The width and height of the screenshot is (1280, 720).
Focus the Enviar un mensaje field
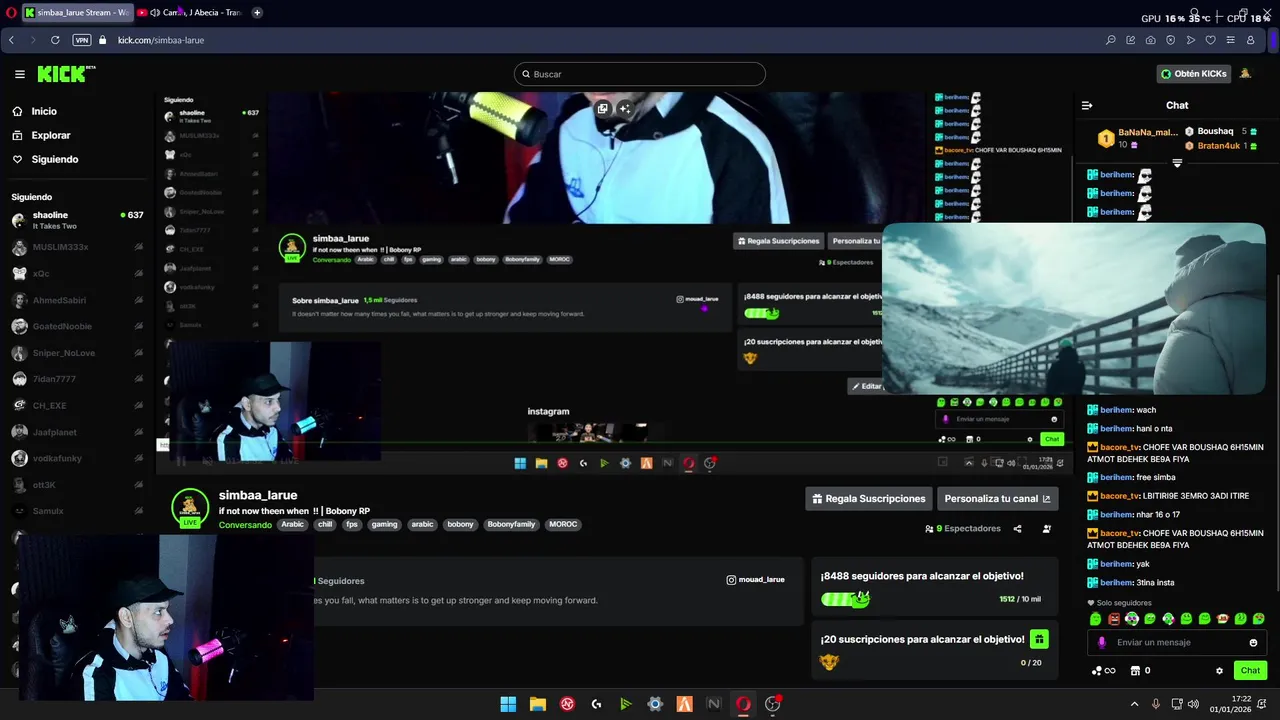[x=1177, y=643]
